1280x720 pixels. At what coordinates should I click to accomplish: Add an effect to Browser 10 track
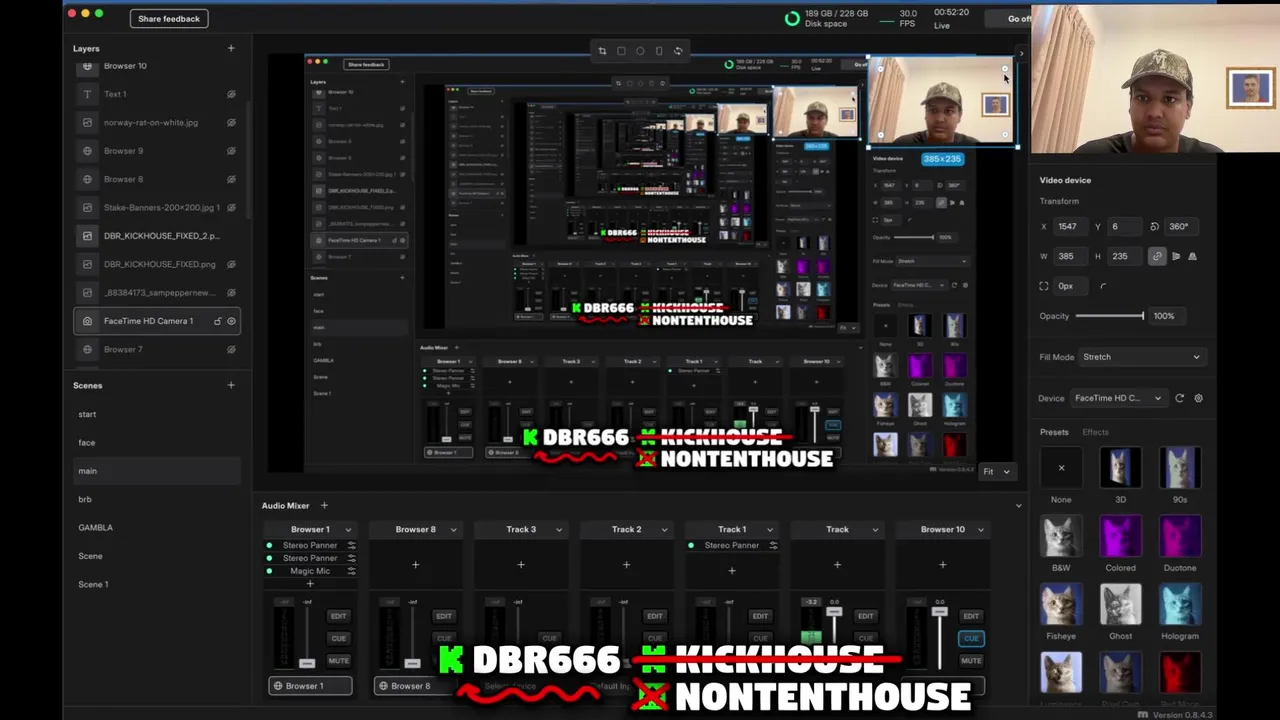tap(942, 565)
